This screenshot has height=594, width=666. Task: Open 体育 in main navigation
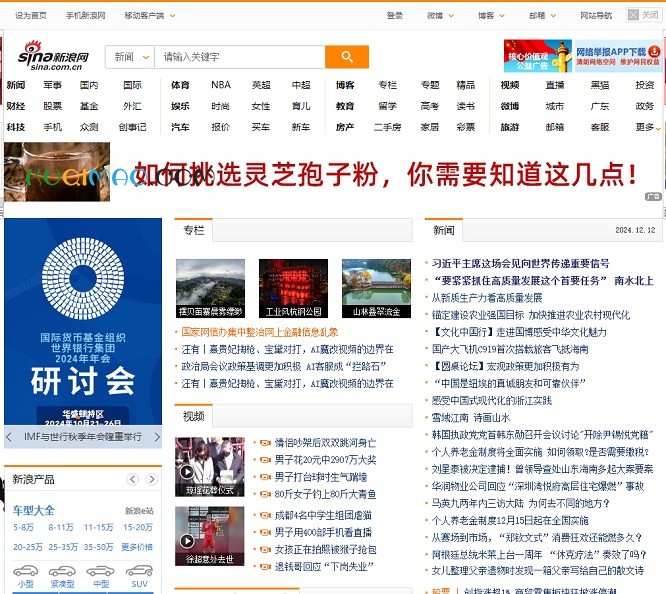click(180, 85)
